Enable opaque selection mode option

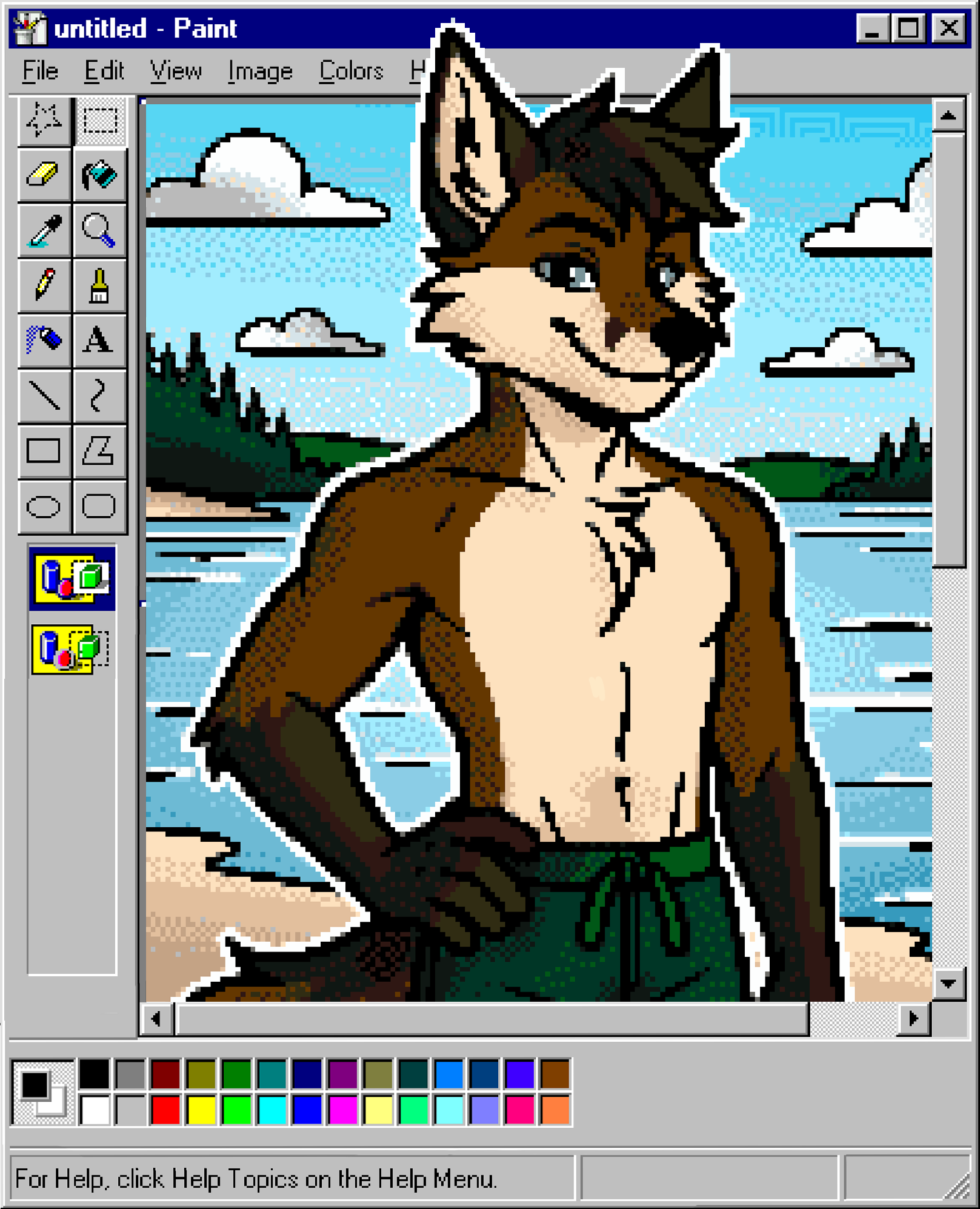(x=72, y=579)
